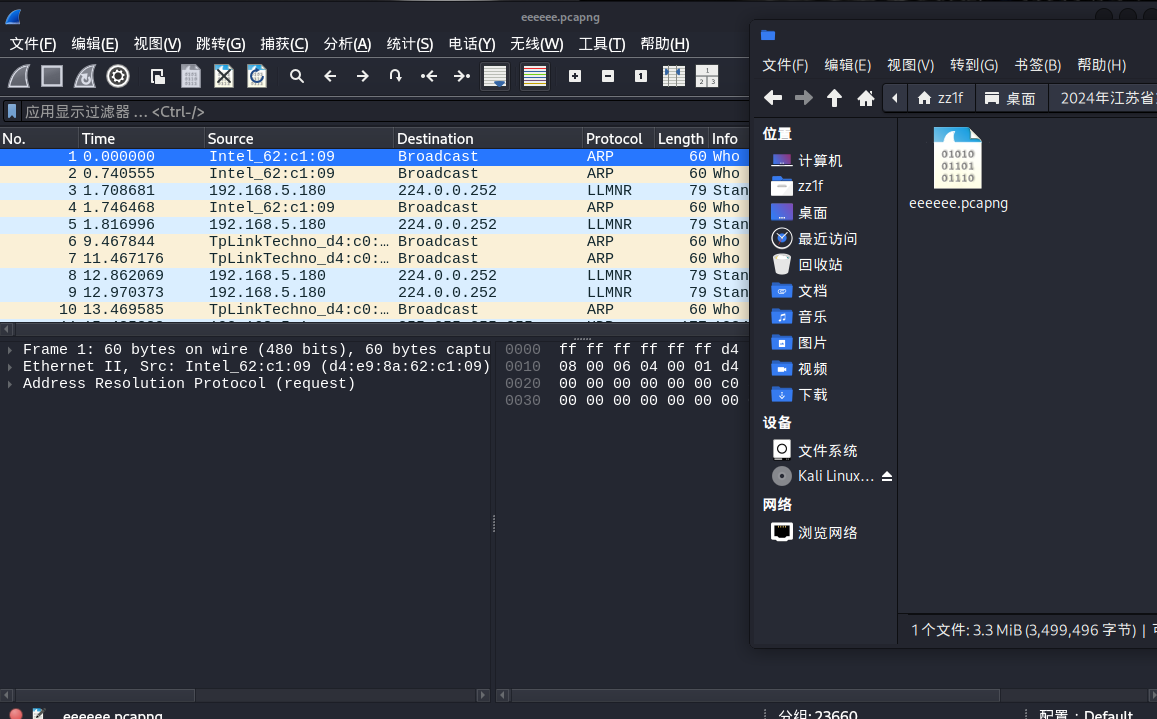This screenshot has width=1157, height=719.
Task: Toggle auto-scroll during live capture
Action: (495, 76)
